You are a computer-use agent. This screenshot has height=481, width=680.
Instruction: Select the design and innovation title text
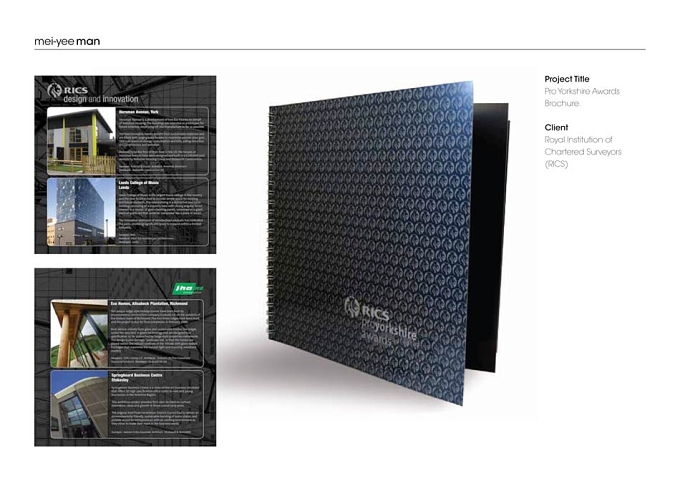101,99
